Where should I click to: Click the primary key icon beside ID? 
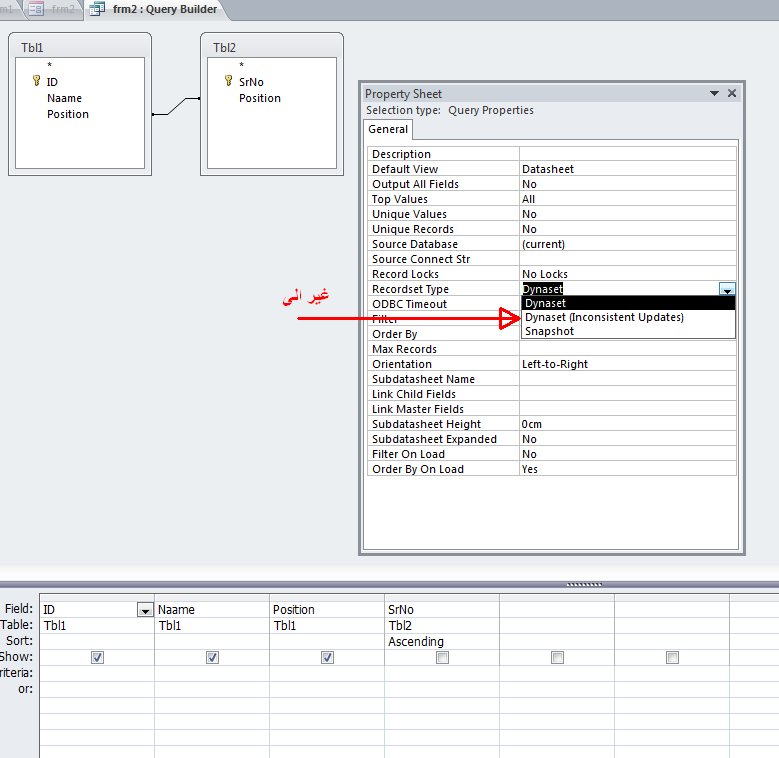36,80
